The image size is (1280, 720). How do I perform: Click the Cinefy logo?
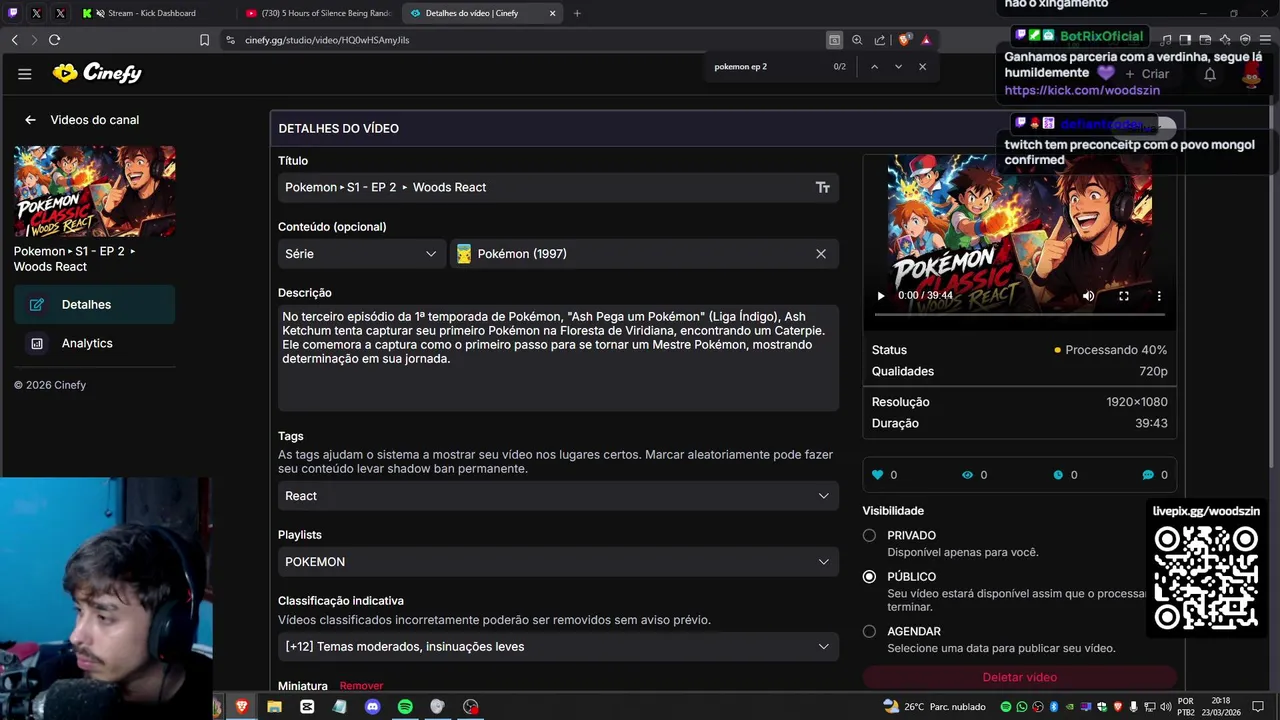tap(97, 73)
